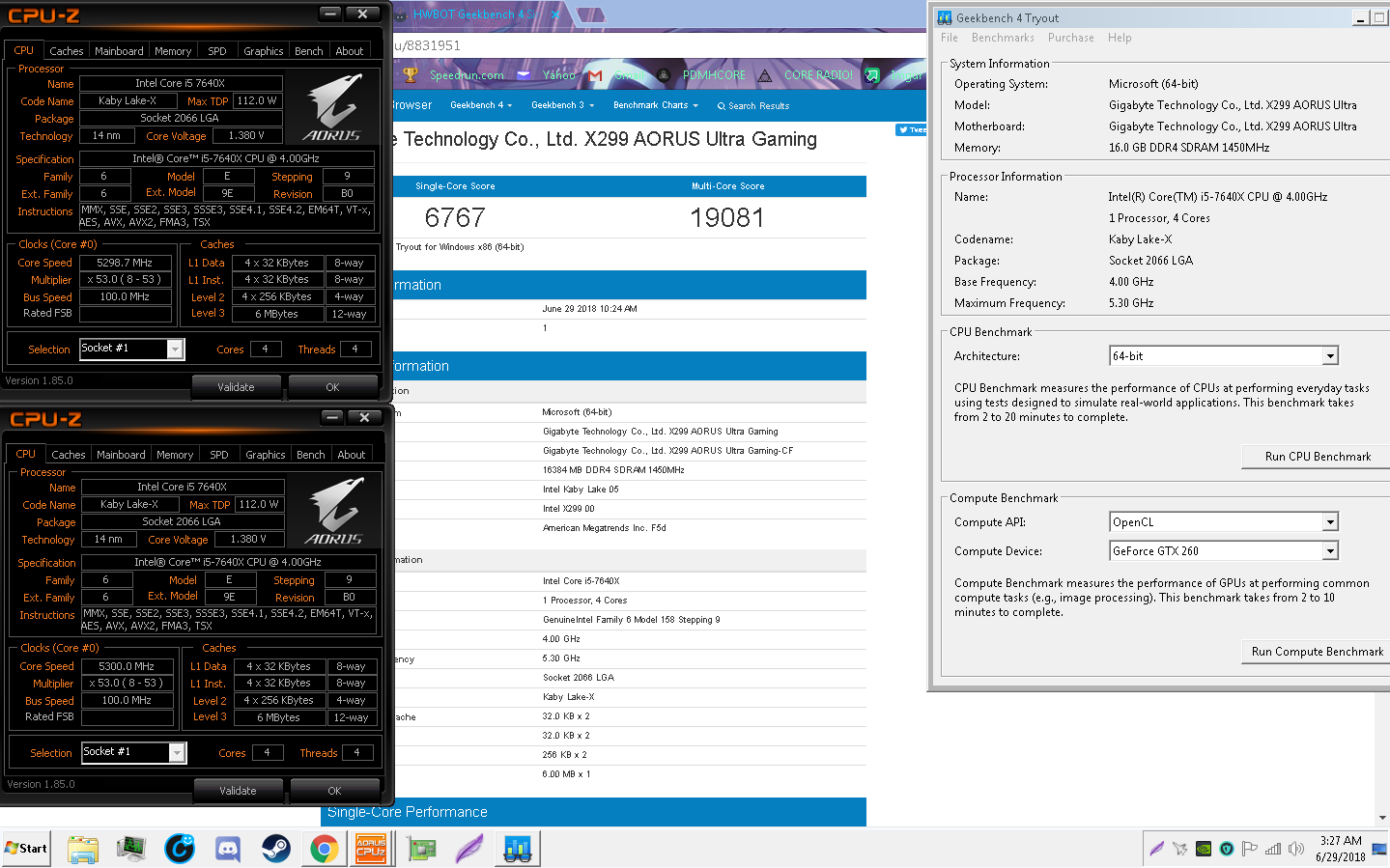
Task: Open the Geekbench File menu
Action: click(x=950, y=38)
